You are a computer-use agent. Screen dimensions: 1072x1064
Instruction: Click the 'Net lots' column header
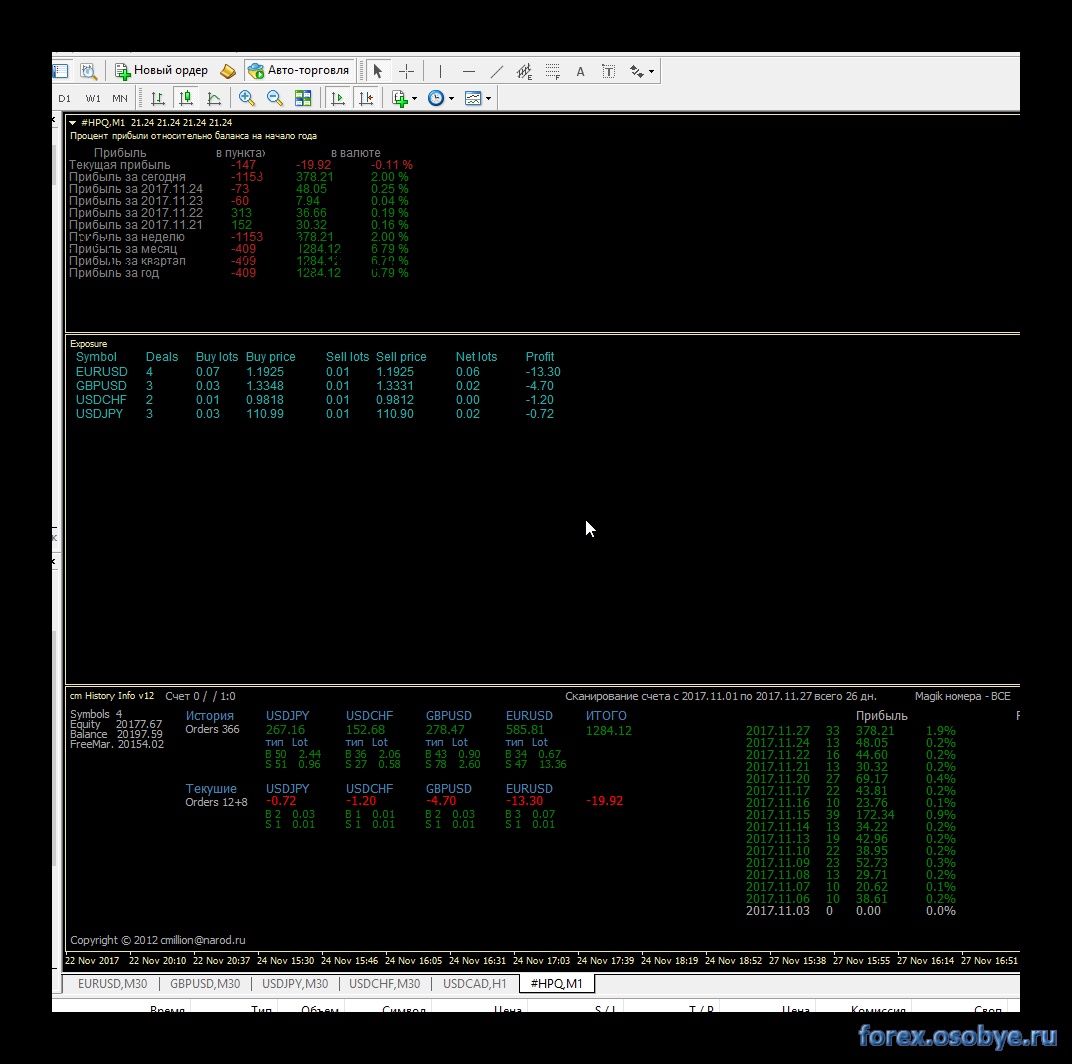click(477, 357)
